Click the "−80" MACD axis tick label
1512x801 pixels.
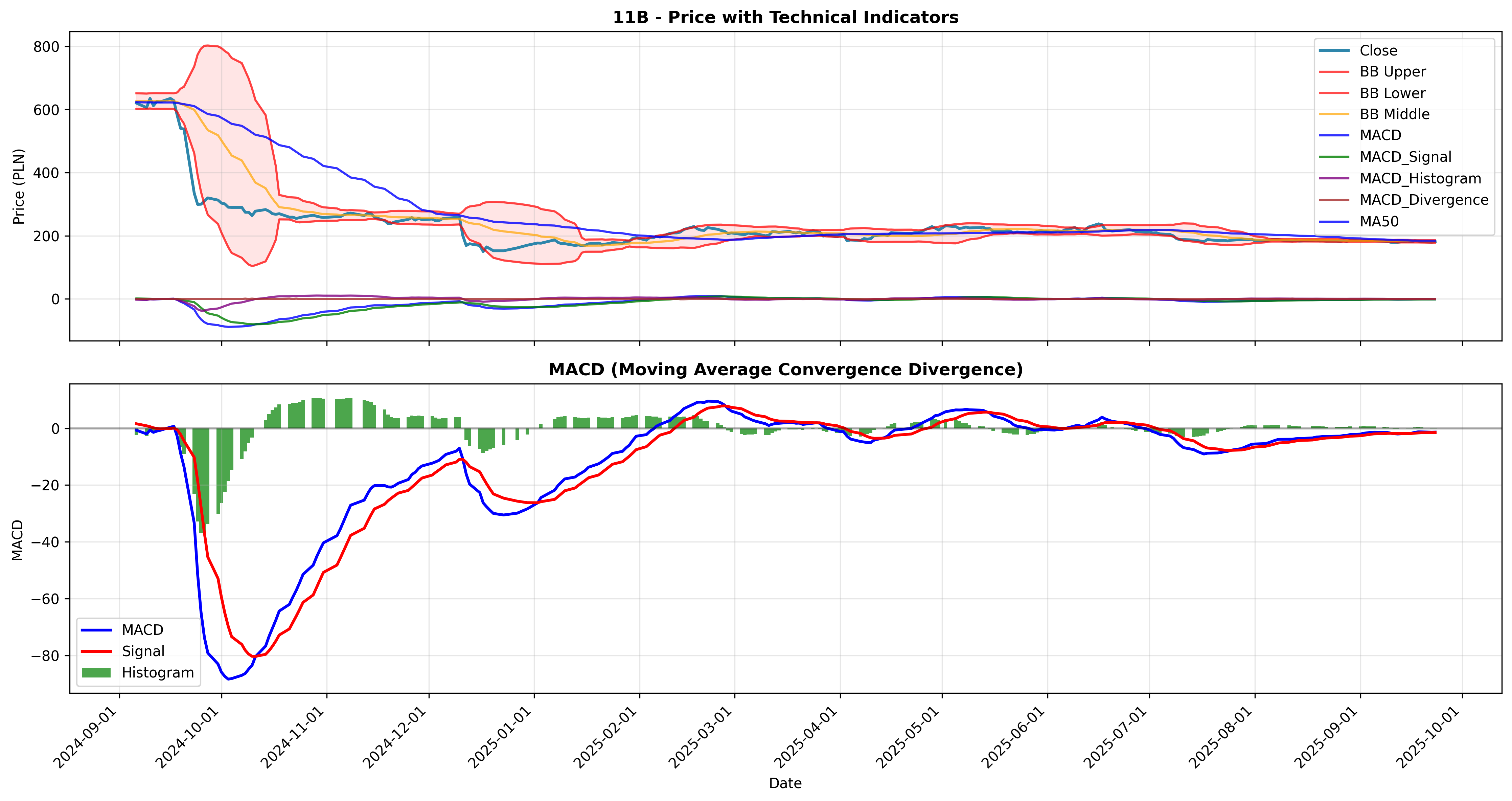(46, 656)
